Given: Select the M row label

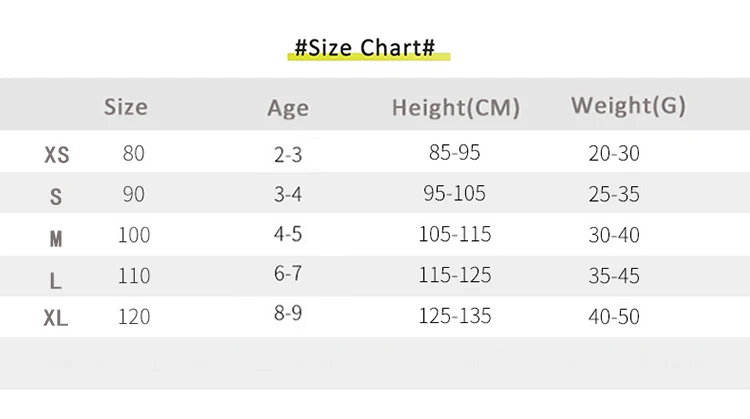Looking at the screenshot, I should pos(56,238).
